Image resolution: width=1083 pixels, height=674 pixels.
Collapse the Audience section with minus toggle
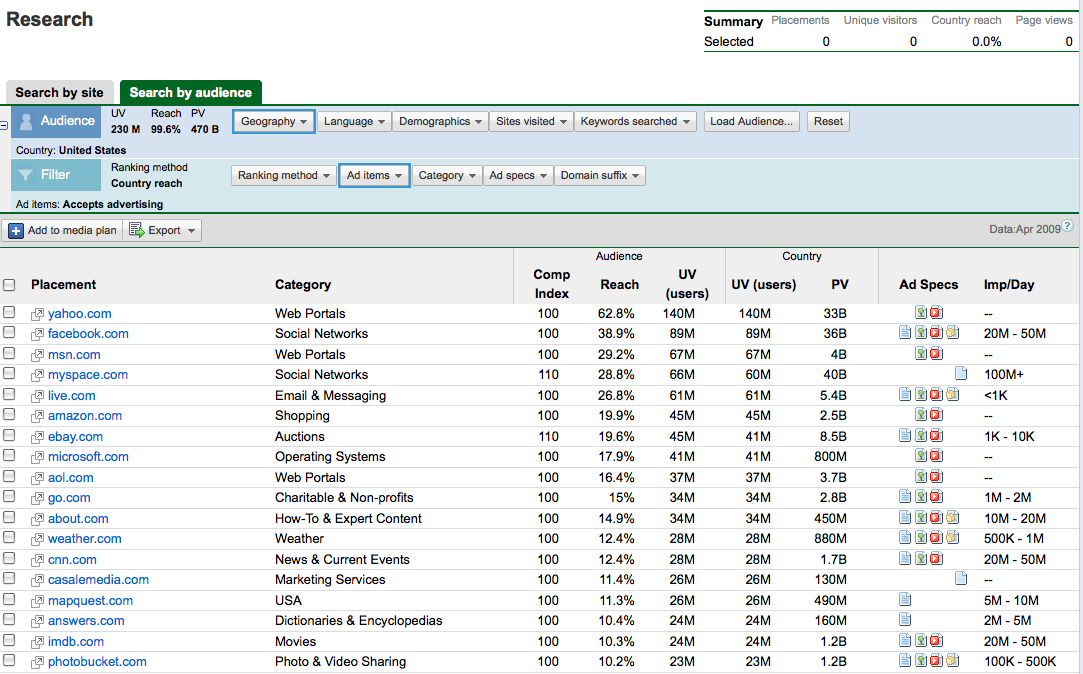tap(4, 125)
